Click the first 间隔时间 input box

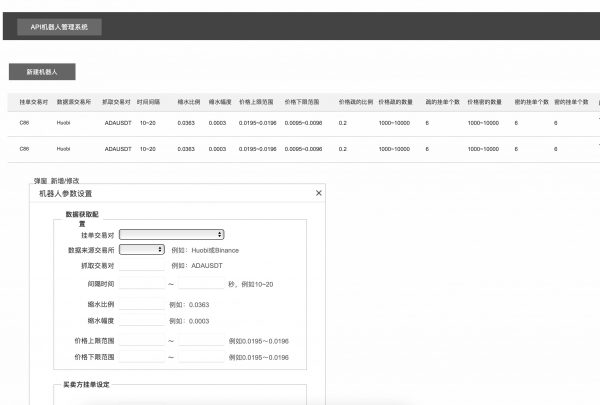(x=142, y=283)
